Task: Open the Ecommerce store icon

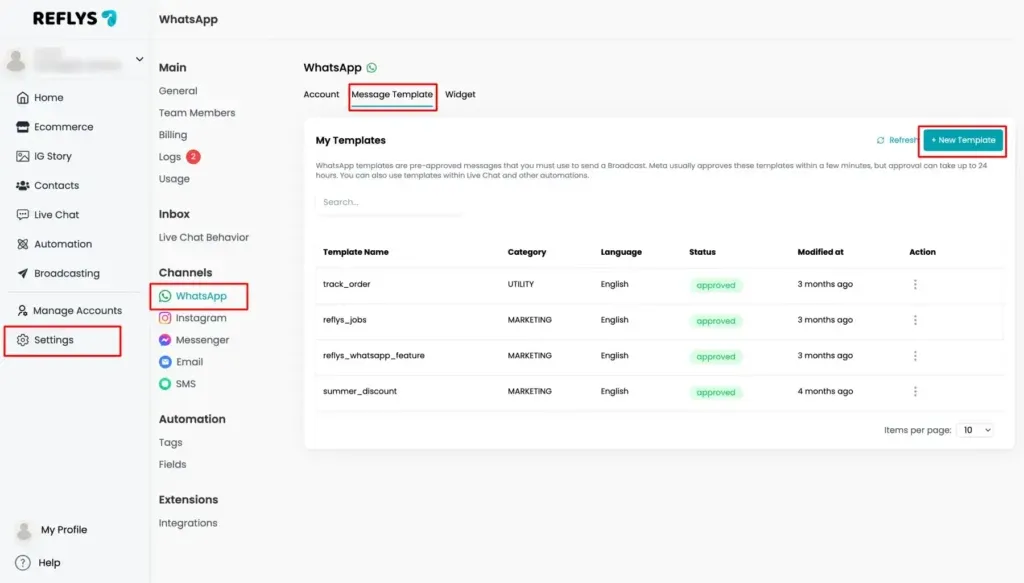Action: [x=23, y=127]
